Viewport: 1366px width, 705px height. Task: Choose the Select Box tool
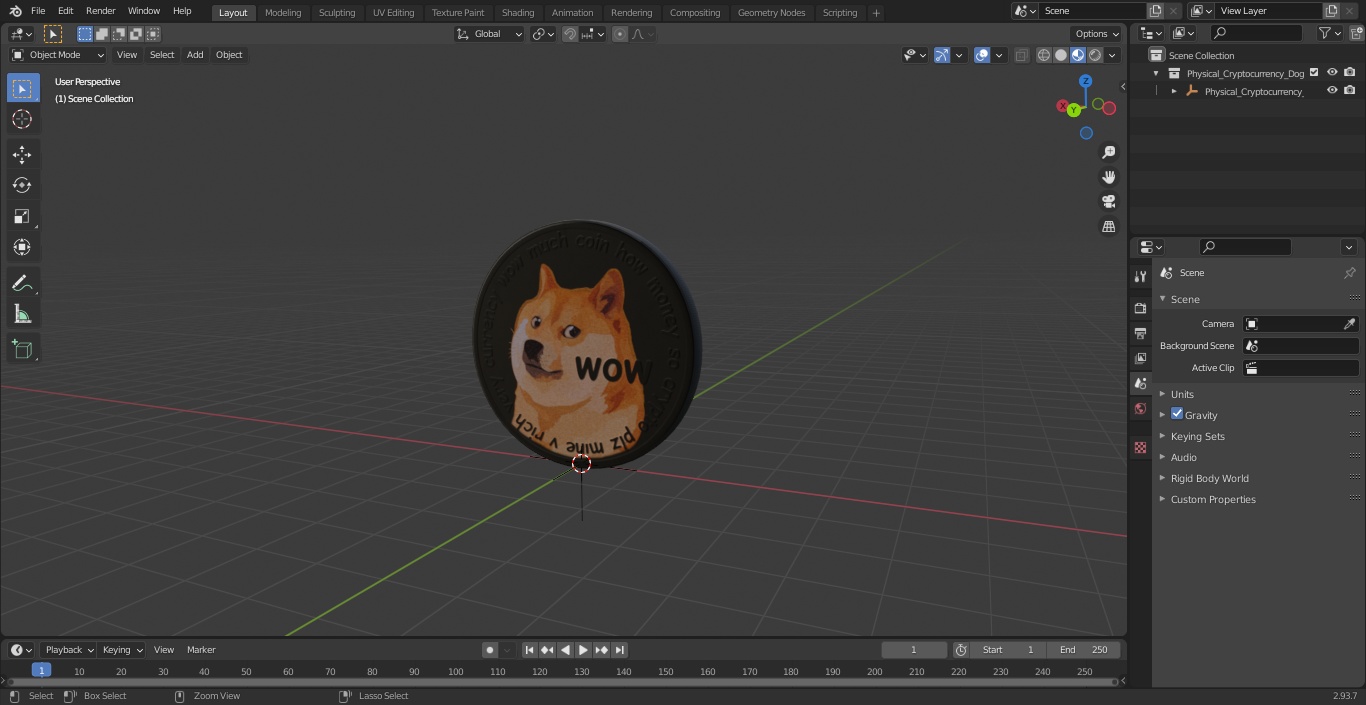(22, 88)
